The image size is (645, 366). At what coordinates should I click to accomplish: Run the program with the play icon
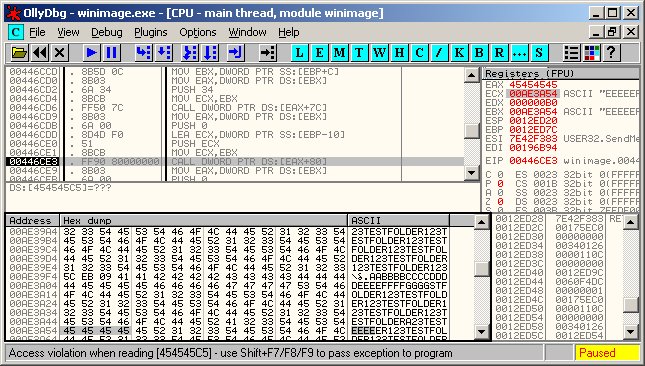[91, 53]
